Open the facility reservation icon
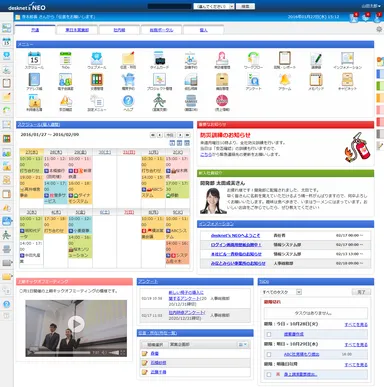The width and height of the screenshot is (384, 387). 191,58
